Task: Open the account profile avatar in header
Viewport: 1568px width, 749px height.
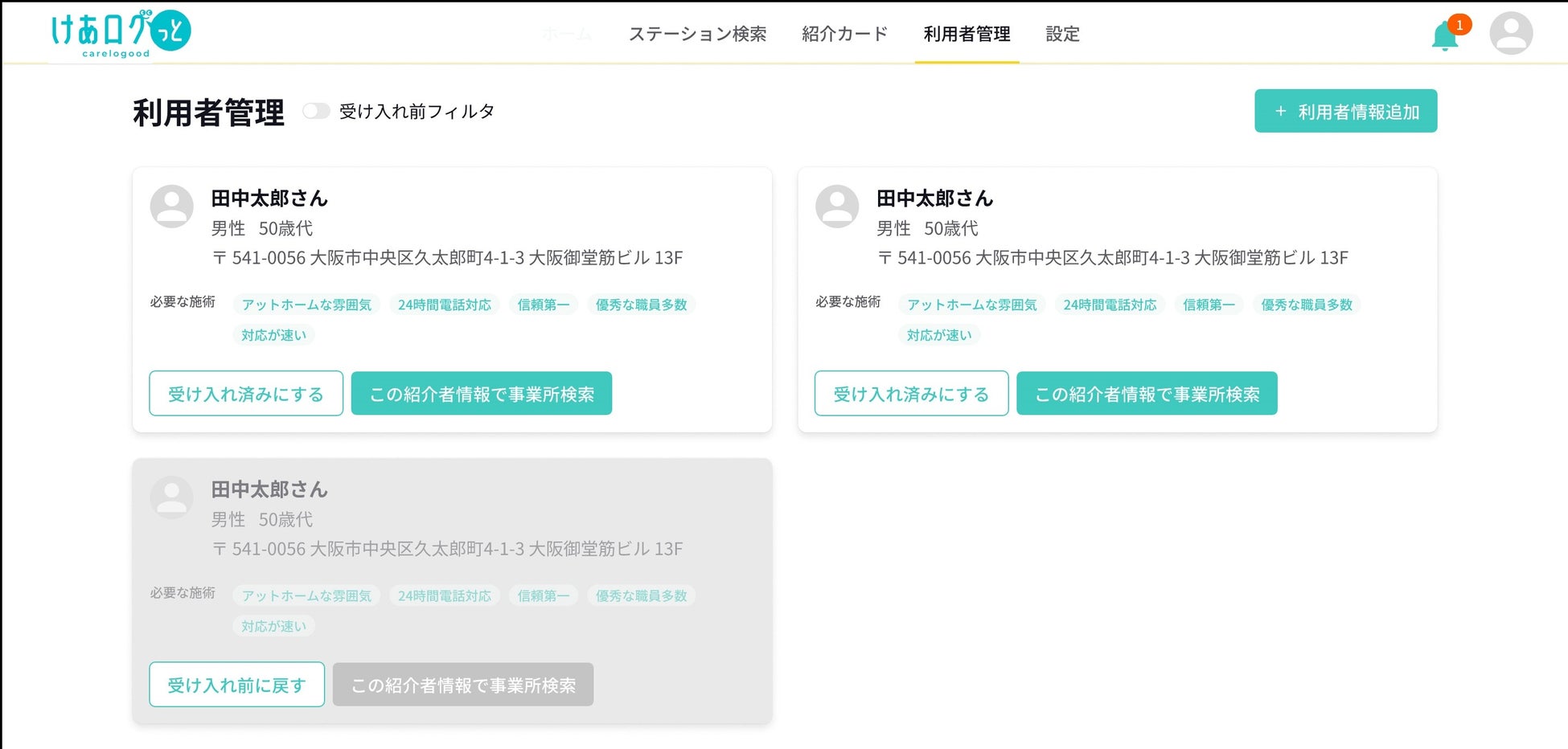Action: [x=1511, y=34]
